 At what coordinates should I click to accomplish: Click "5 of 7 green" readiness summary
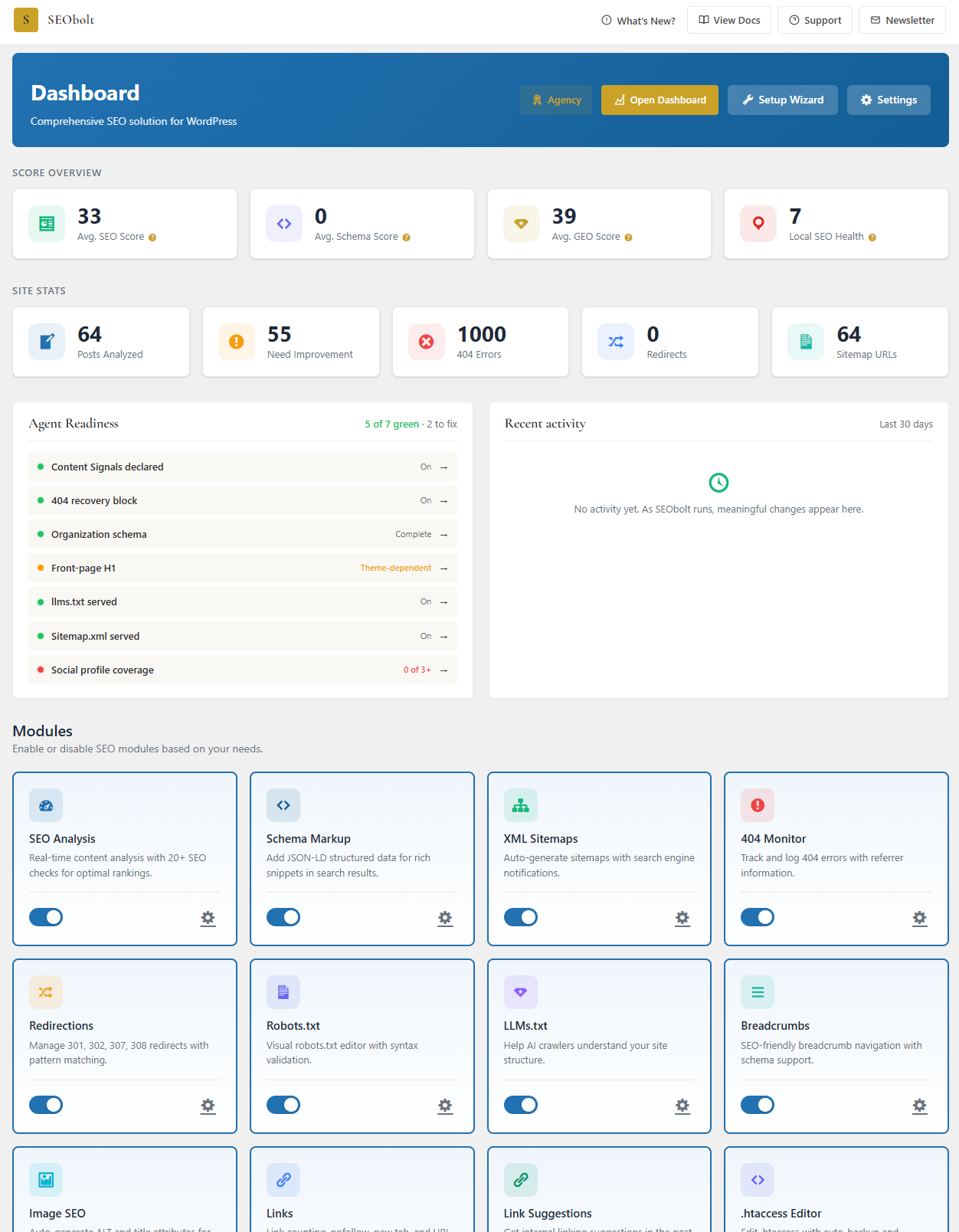(x=392, y=424)
